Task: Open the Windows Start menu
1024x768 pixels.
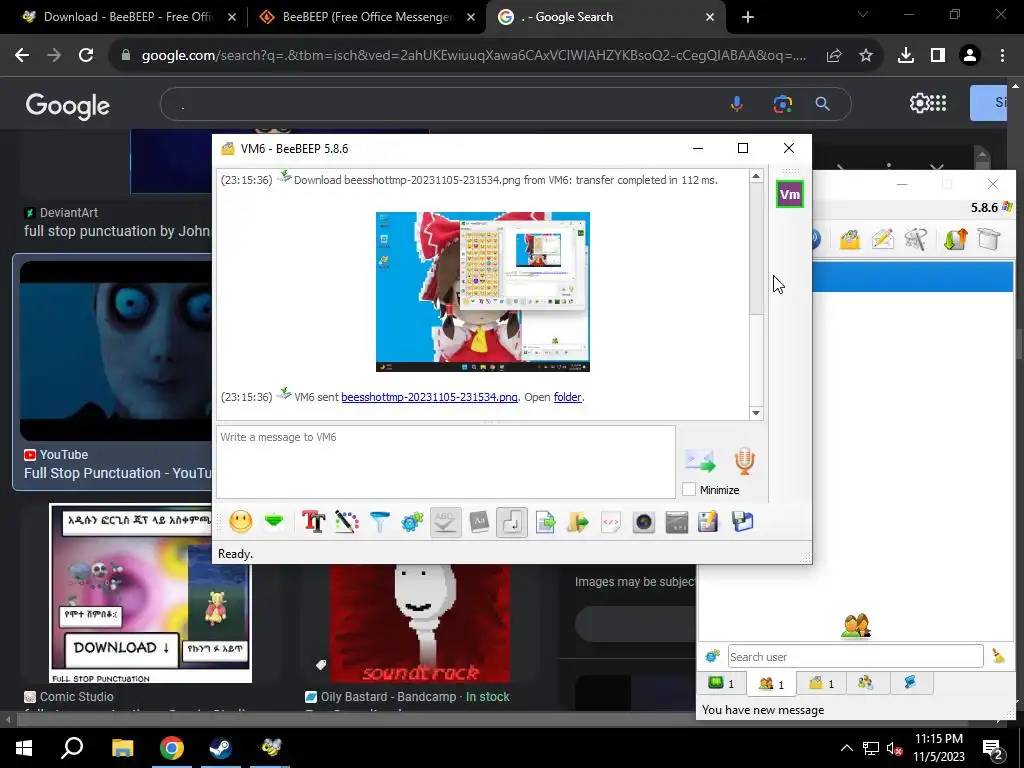Action: click(x=24, y=748)
